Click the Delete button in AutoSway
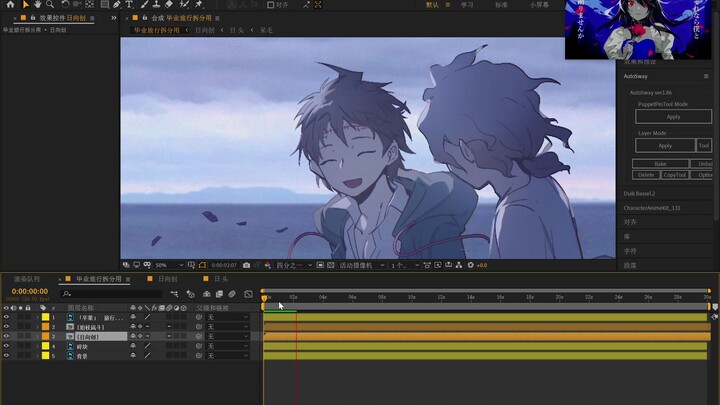 tap(646, 175)
